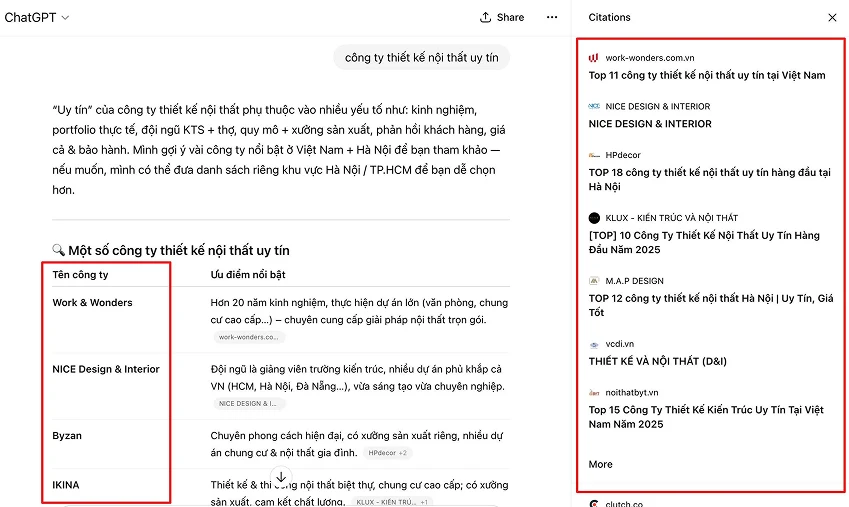Image resolution: width=849 pixels, height=507 pixels.
Task: Click the vcdi.vn citation favicon
Action: [x=594, y=344]
